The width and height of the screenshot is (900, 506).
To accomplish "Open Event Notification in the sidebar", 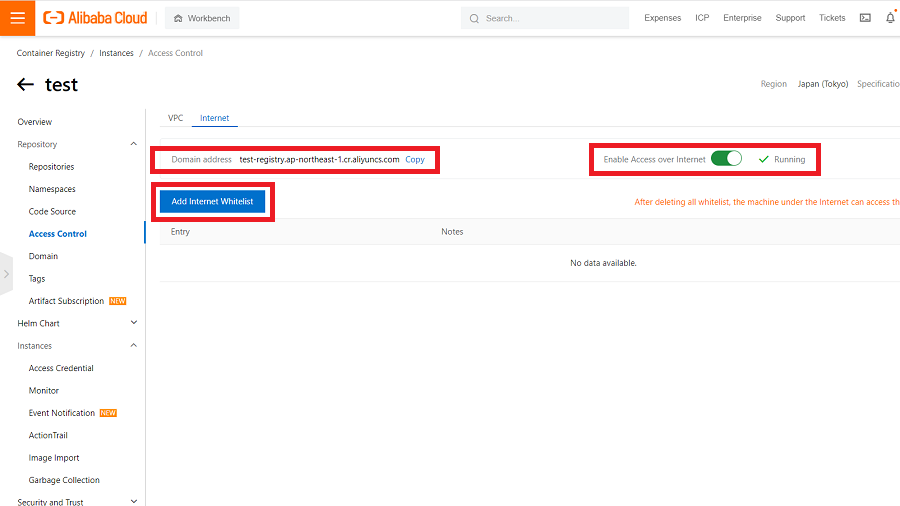I will (x=61, y=412).
